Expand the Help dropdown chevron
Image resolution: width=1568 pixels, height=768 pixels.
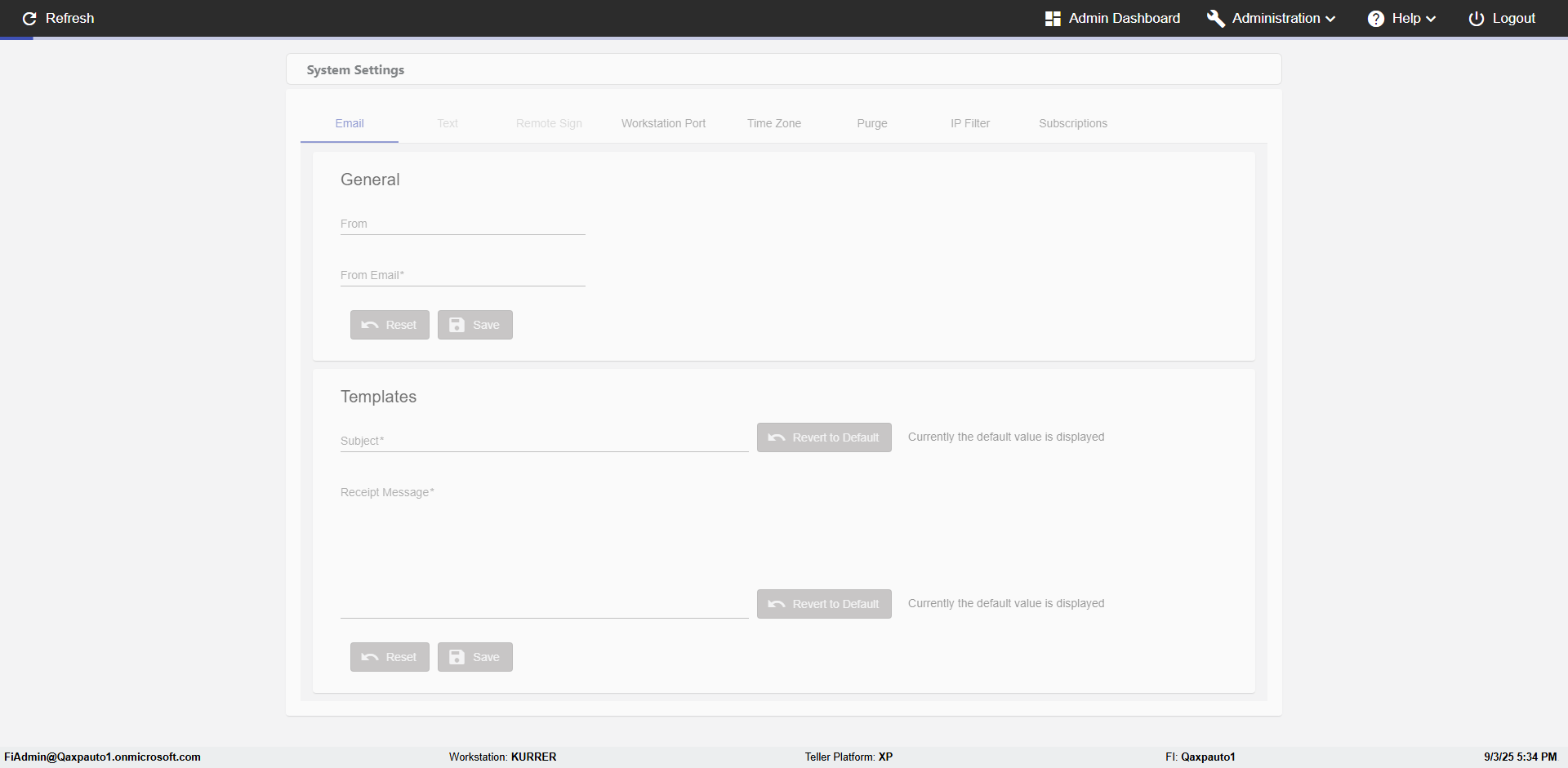click(1431, 19)
